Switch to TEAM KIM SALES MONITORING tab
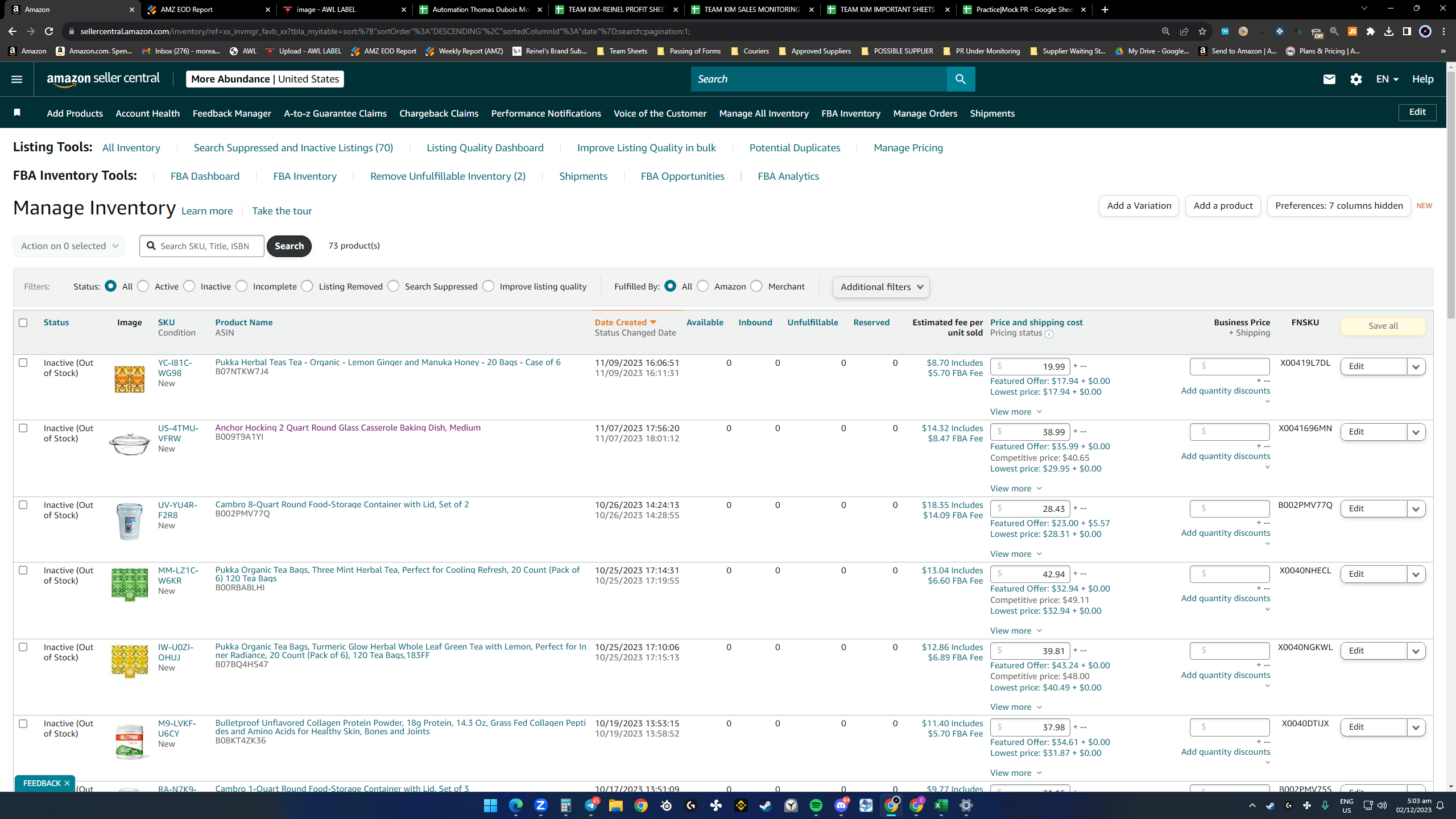Screen dimensions: 1456x819 [x=752, y=10]
